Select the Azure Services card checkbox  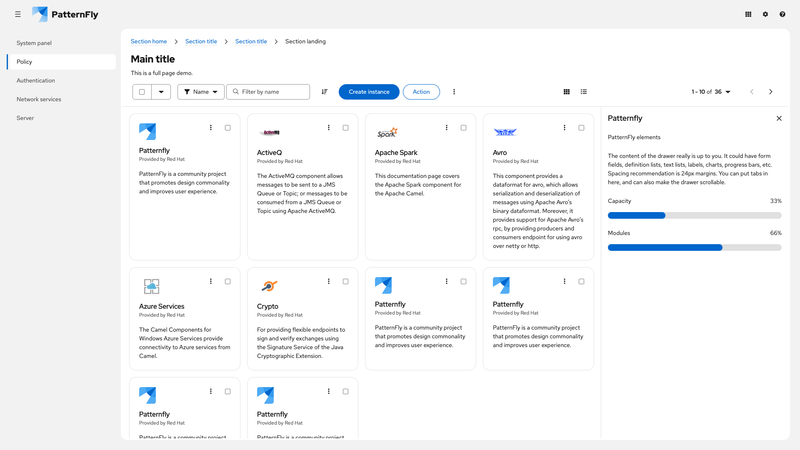228,281
